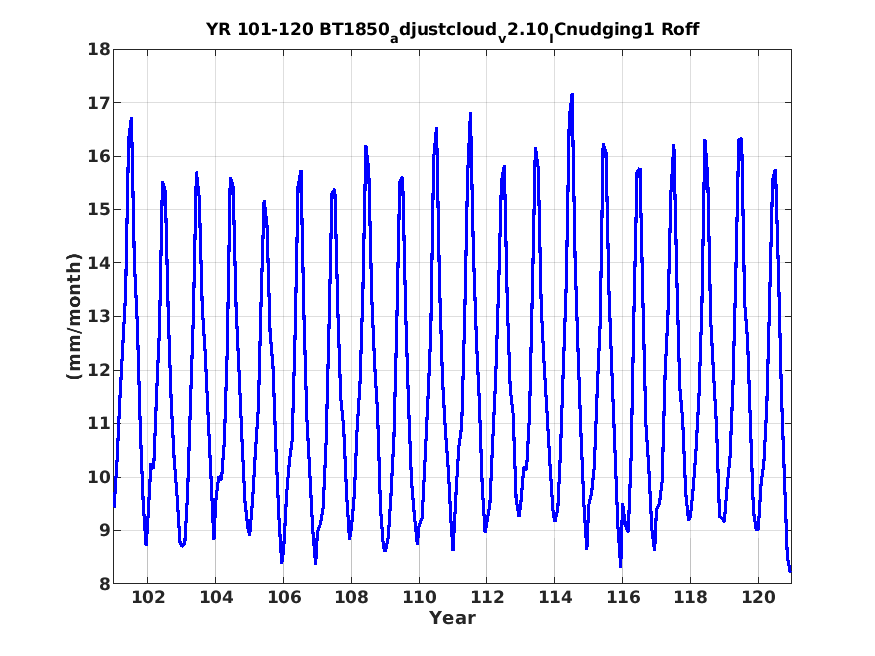The width and height of the screenshot is (875, 656).
Task: Click x-axis tick label 108
Action: point(351,597)
